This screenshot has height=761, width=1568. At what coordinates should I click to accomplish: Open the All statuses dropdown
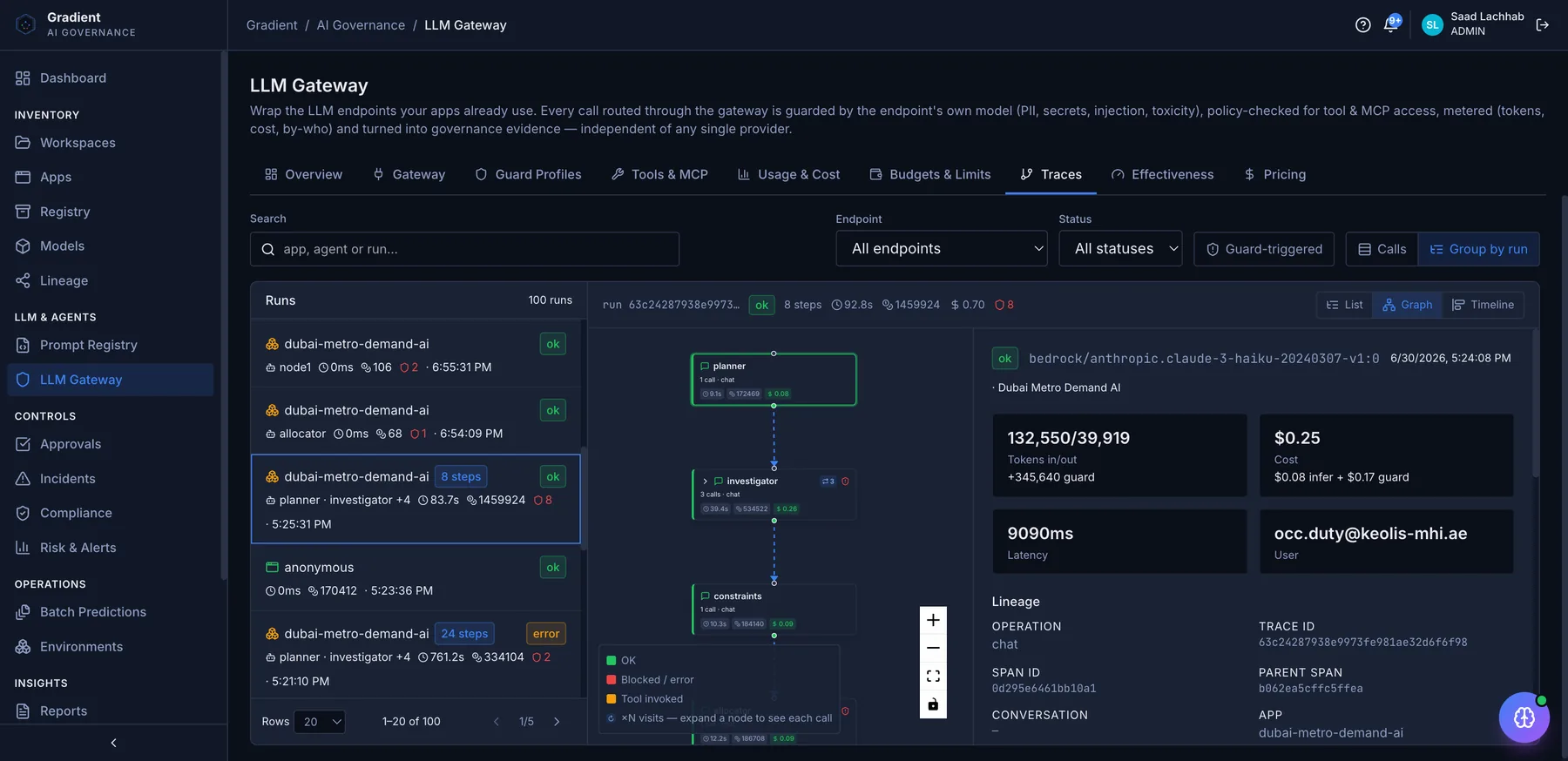(1120, 249)
